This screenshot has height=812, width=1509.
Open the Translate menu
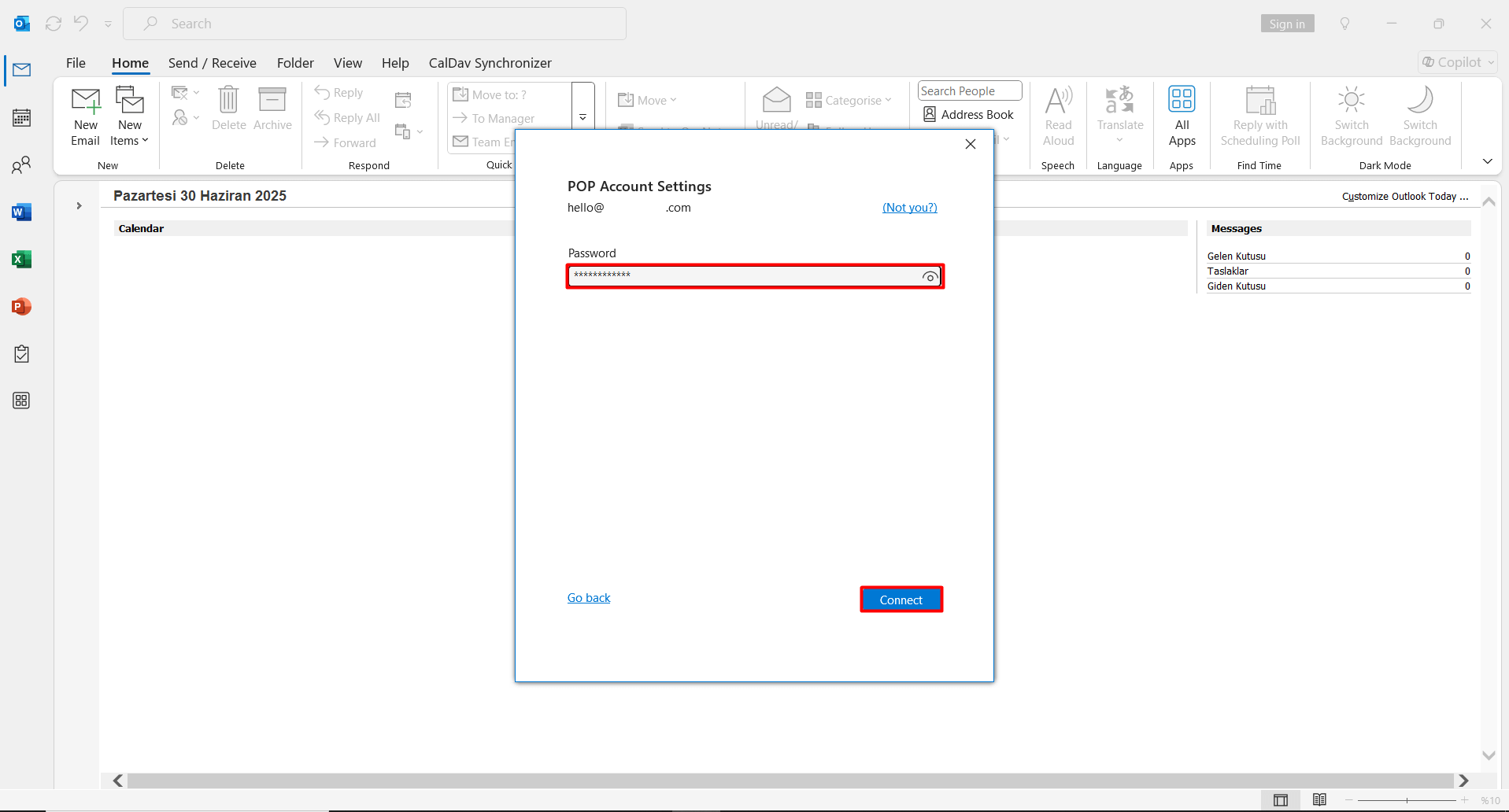click(x=1120, y=116)
